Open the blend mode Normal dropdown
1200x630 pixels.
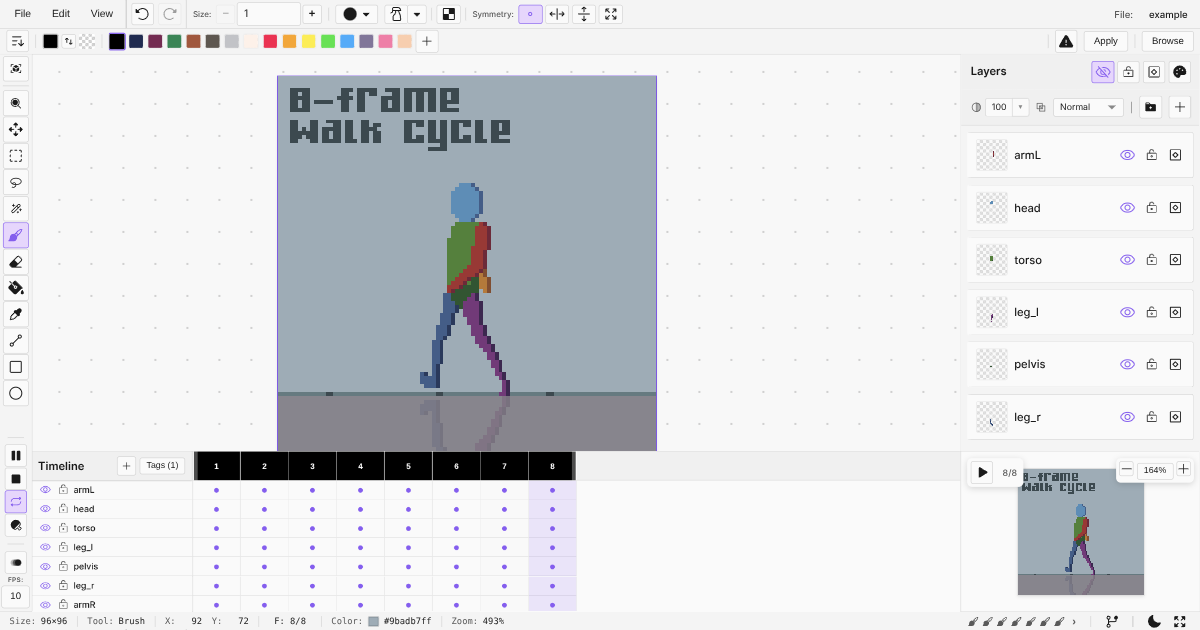[1088, 107]
